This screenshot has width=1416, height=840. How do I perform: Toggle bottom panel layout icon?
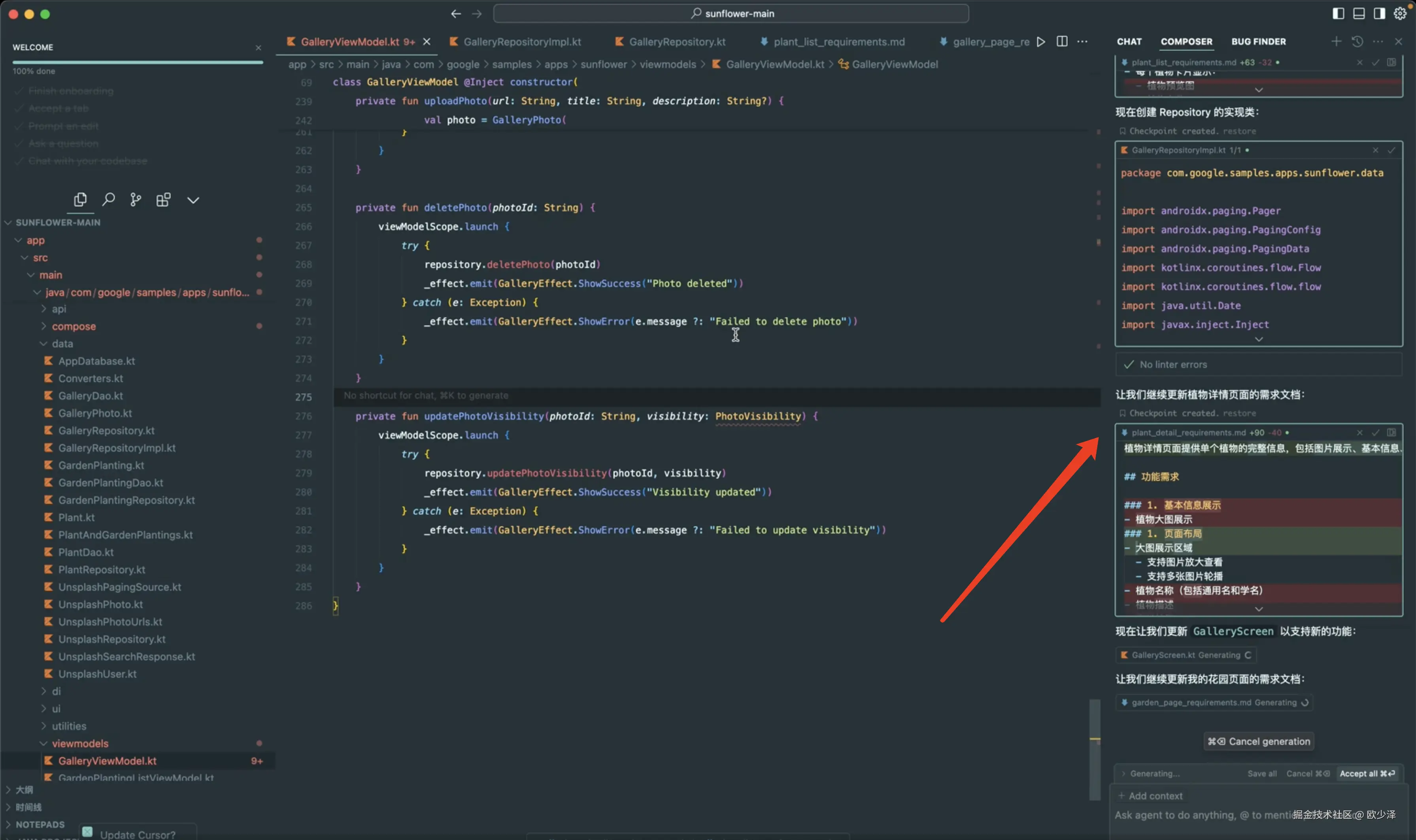click(1359, 13)
